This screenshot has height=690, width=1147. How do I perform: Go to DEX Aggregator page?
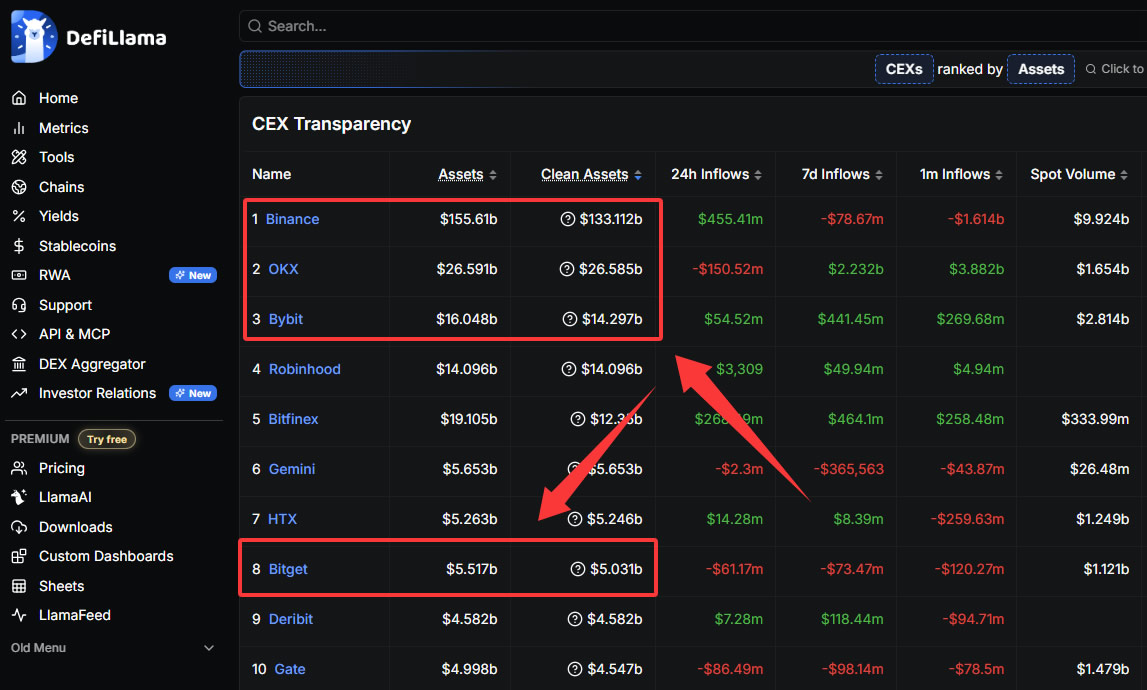[x=92, y=364]
